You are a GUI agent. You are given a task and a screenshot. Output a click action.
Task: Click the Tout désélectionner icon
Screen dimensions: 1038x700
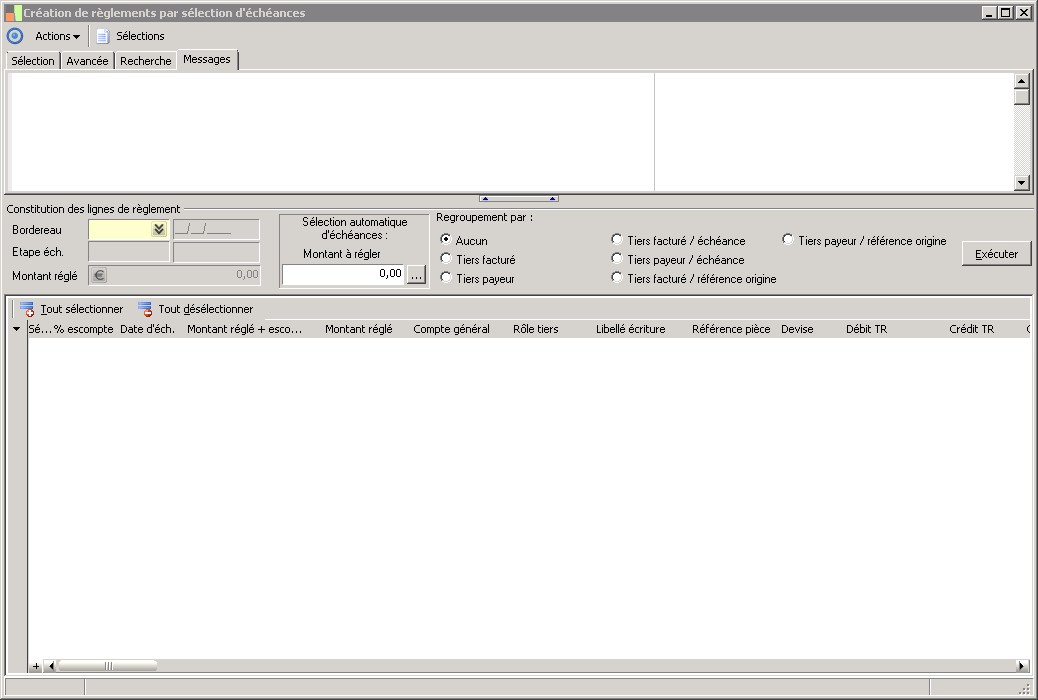(x=145, y=309)
